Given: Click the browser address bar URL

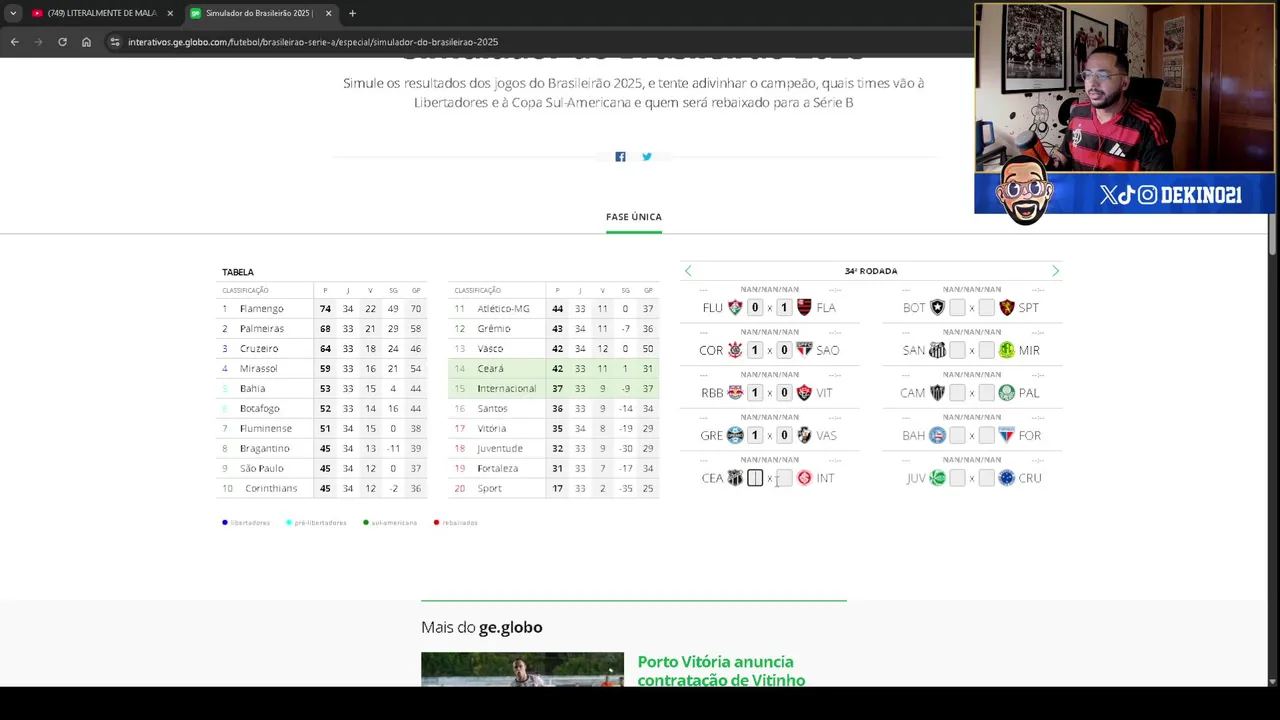Looking at the screenshot, I should click(x=313, y=42).
